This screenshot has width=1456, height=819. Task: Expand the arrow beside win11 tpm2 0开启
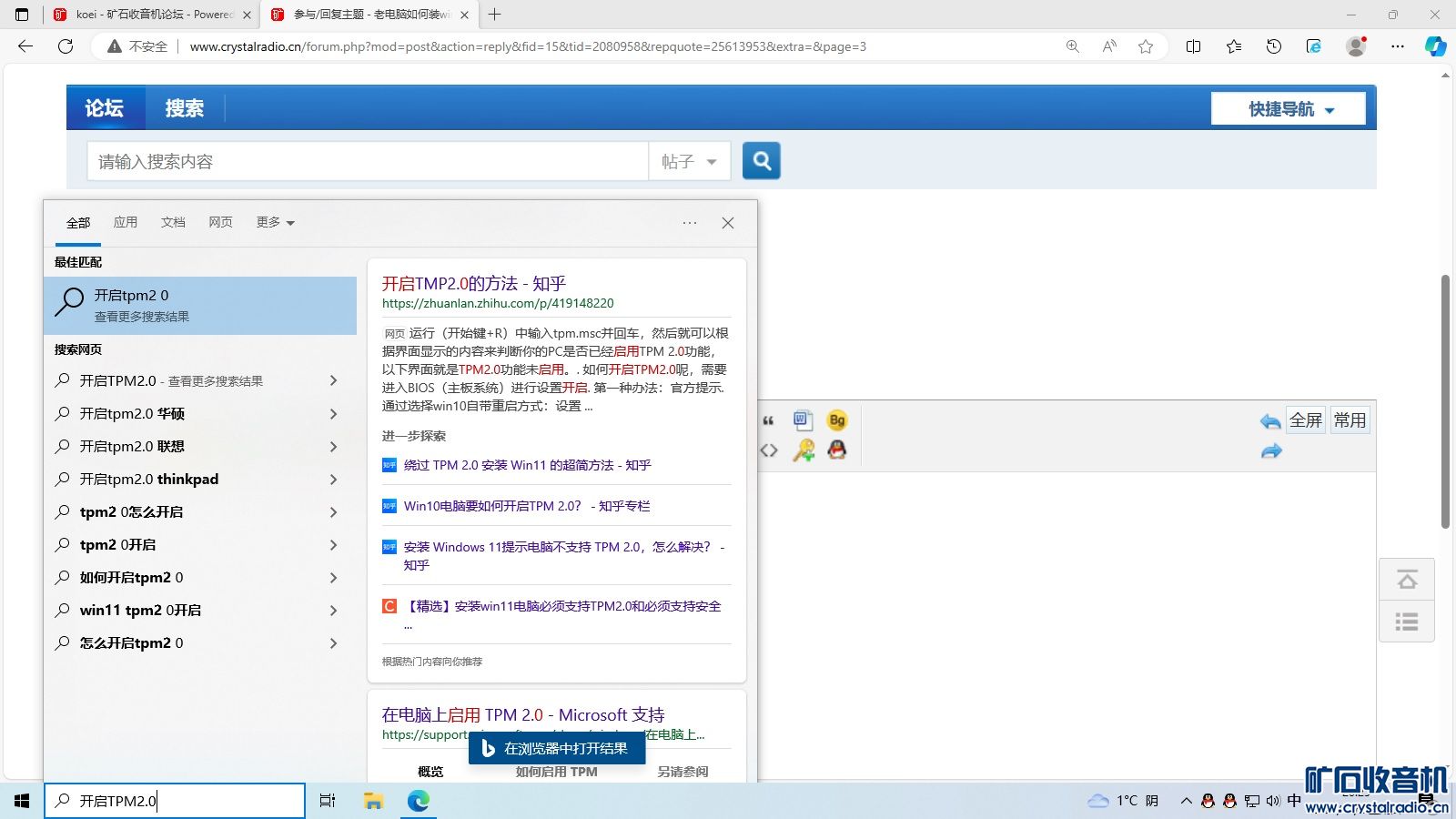[333, 611]
